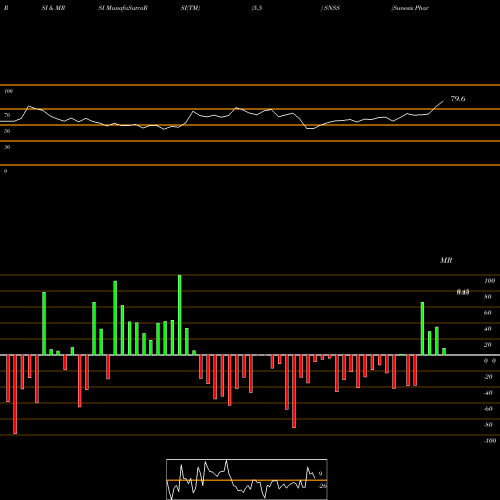Click the -20 label on the MR right axis

488,377
